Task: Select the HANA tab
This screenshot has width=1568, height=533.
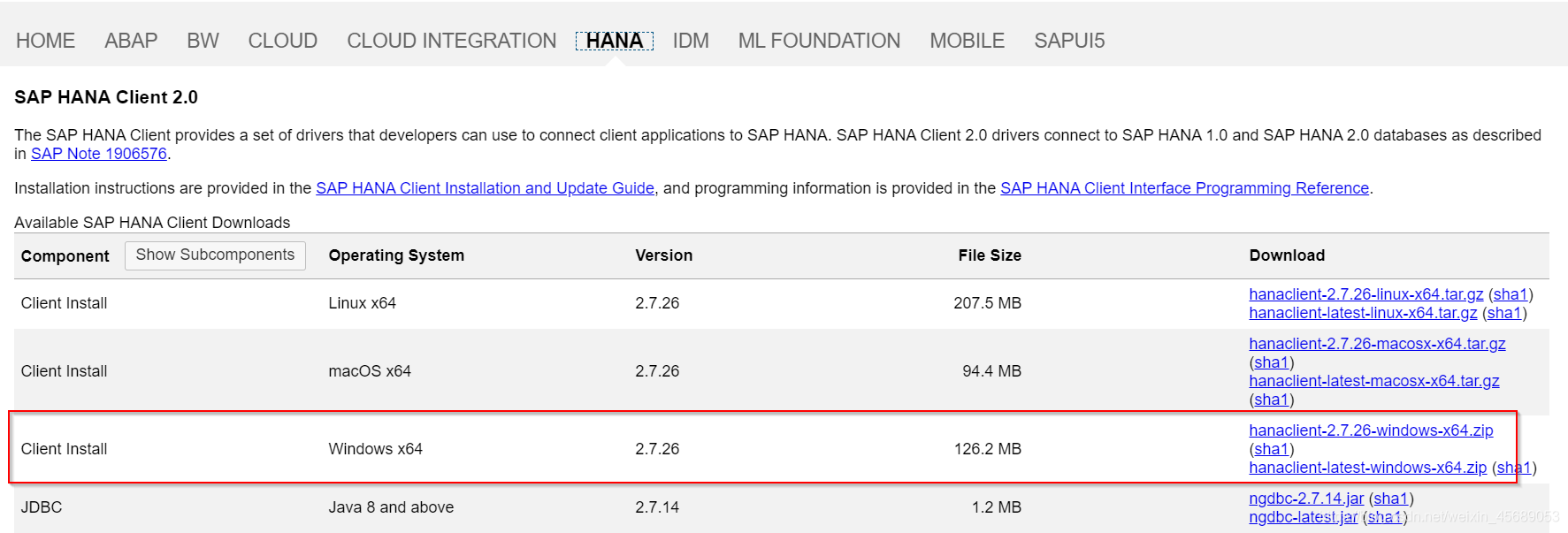Action: tap(615, 41)
